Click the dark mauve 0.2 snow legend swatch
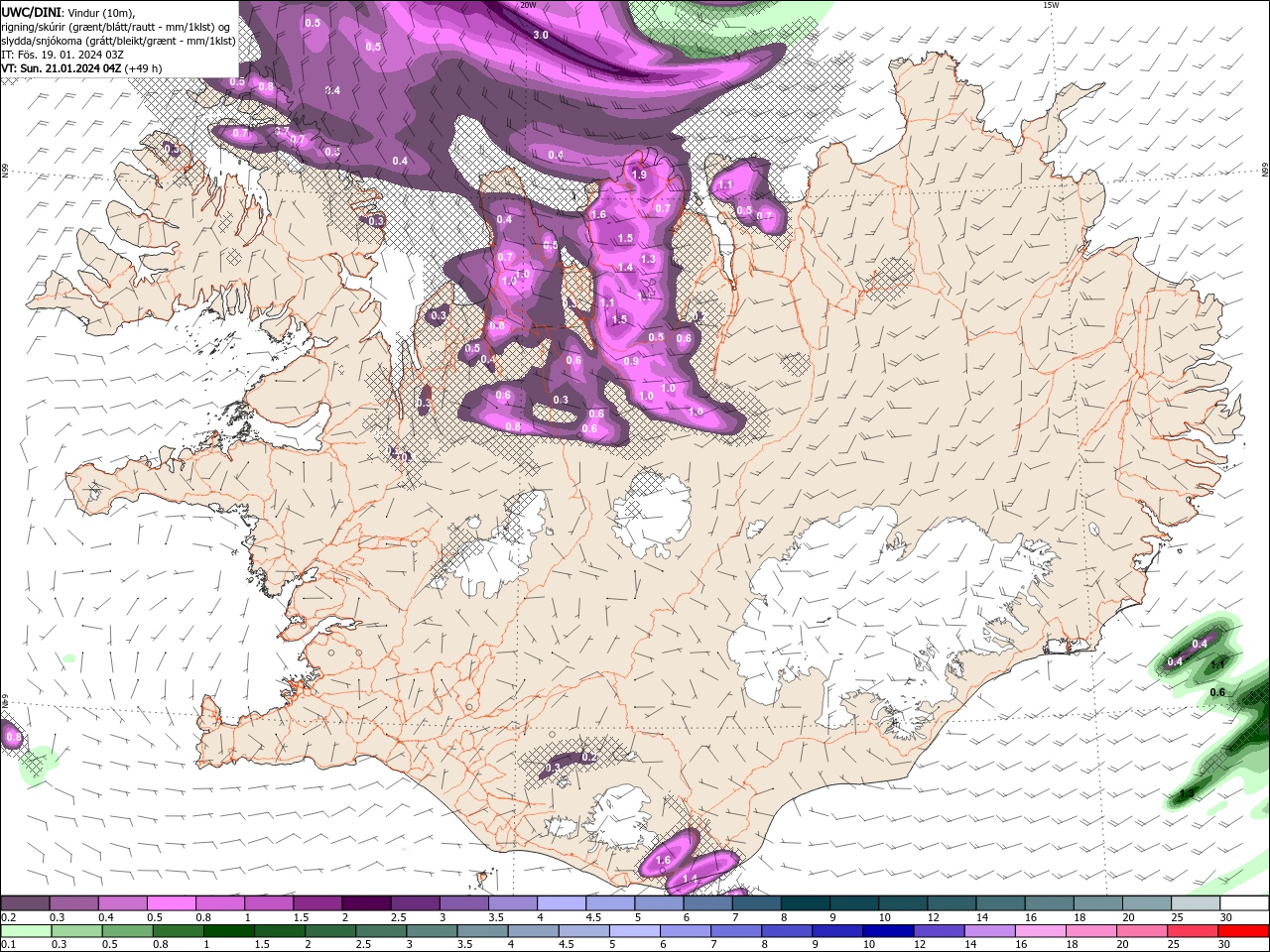 coord(25,903)
